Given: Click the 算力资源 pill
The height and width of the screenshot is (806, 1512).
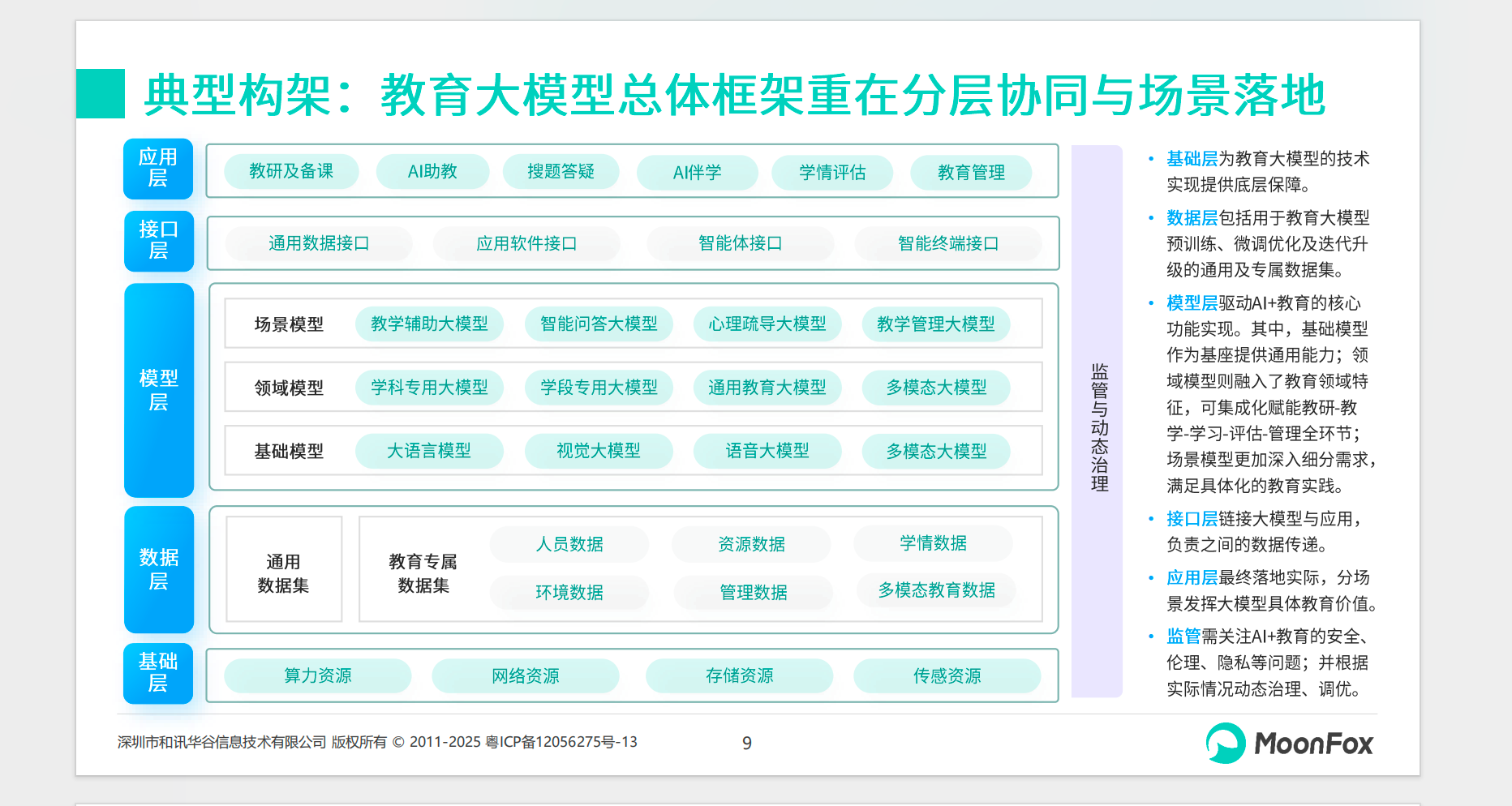Looking at the screenshot, I should pyautogui.click(x=318, y=675).
